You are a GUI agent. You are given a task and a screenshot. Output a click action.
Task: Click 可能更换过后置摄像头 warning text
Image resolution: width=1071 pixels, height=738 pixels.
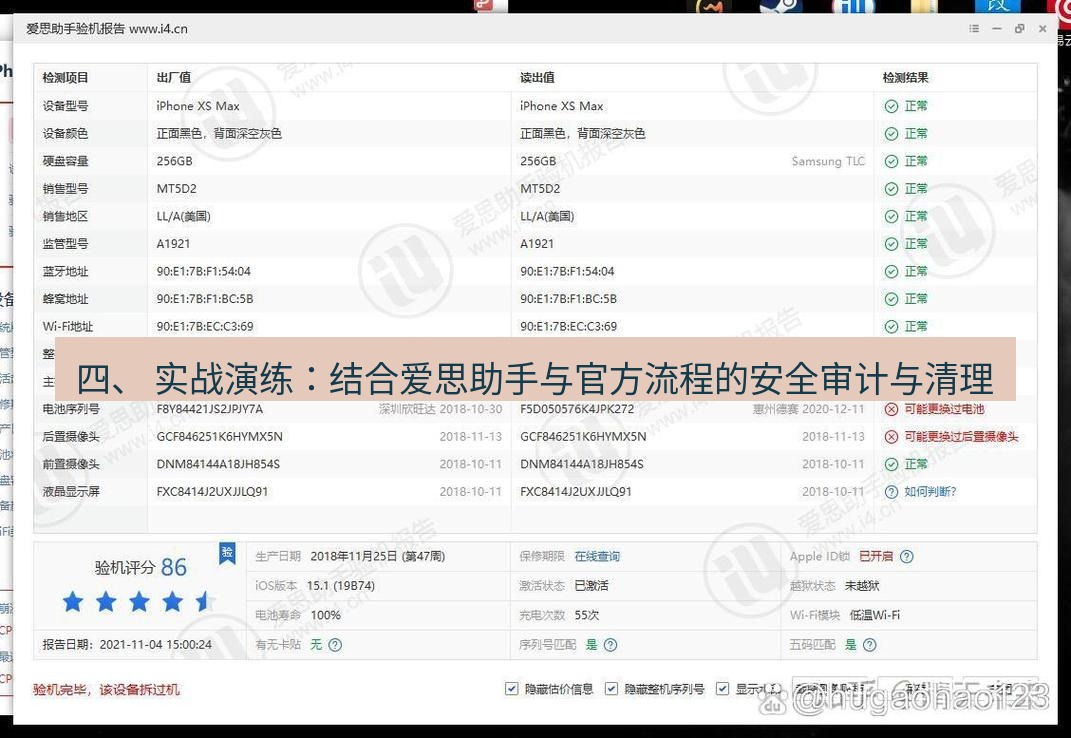pyautogui.click(x=962, y=437)
